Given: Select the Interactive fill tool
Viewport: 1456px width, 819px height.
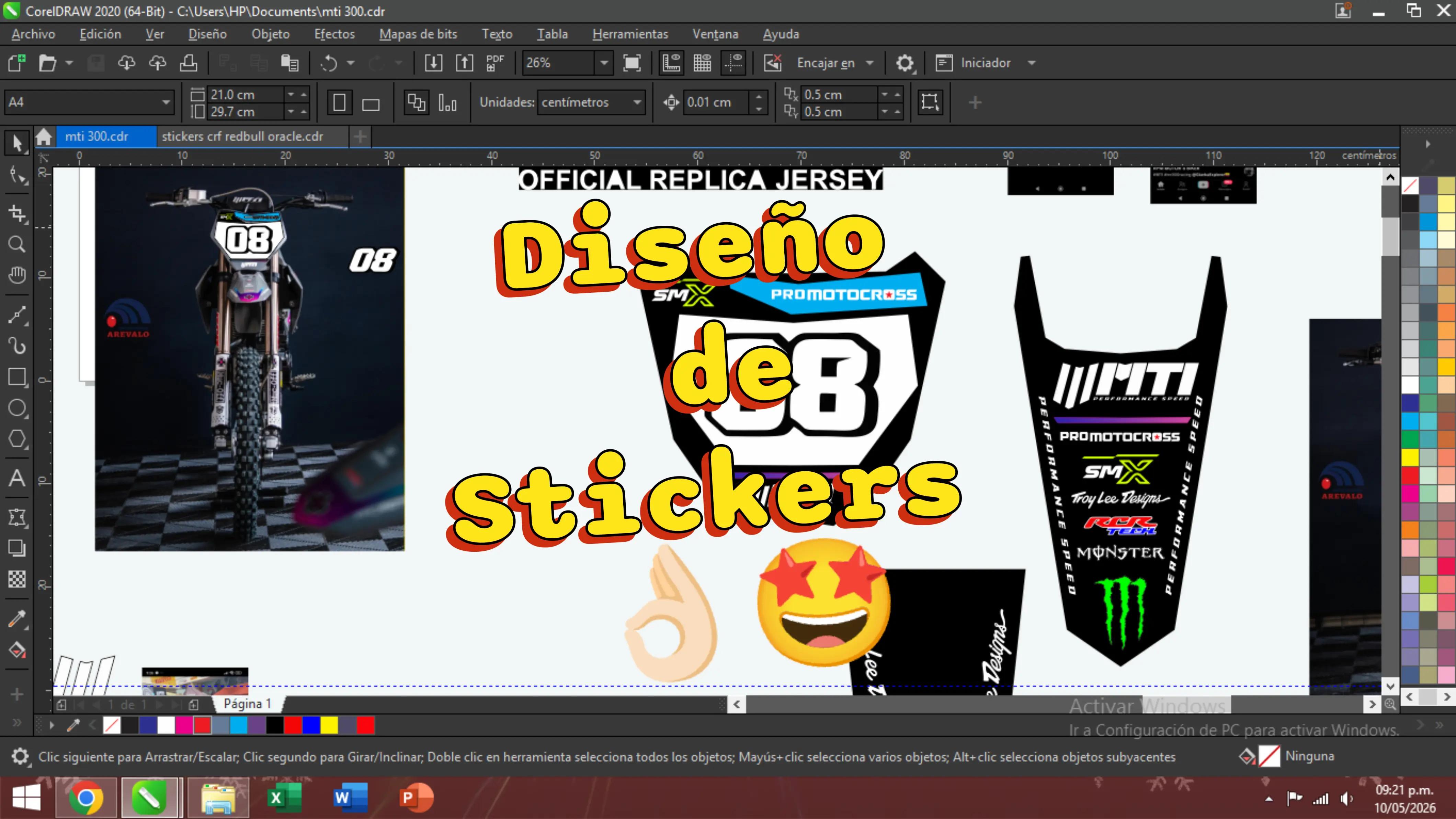Looking at the screenshot, I should 17,650.
